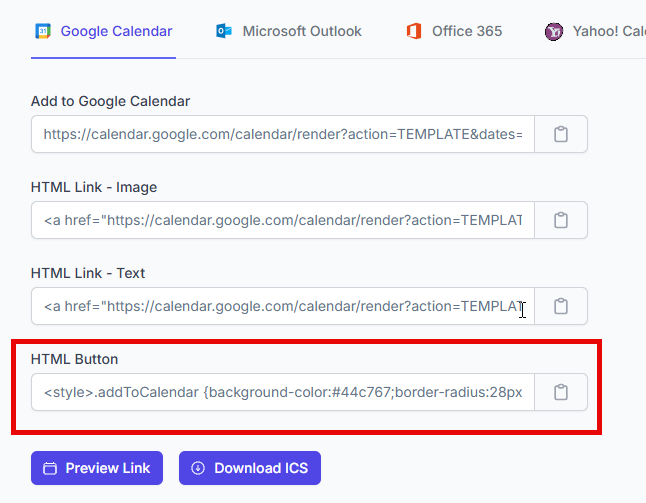
Task: Copy the HTML Link - Text code
Action: point(561,306)
